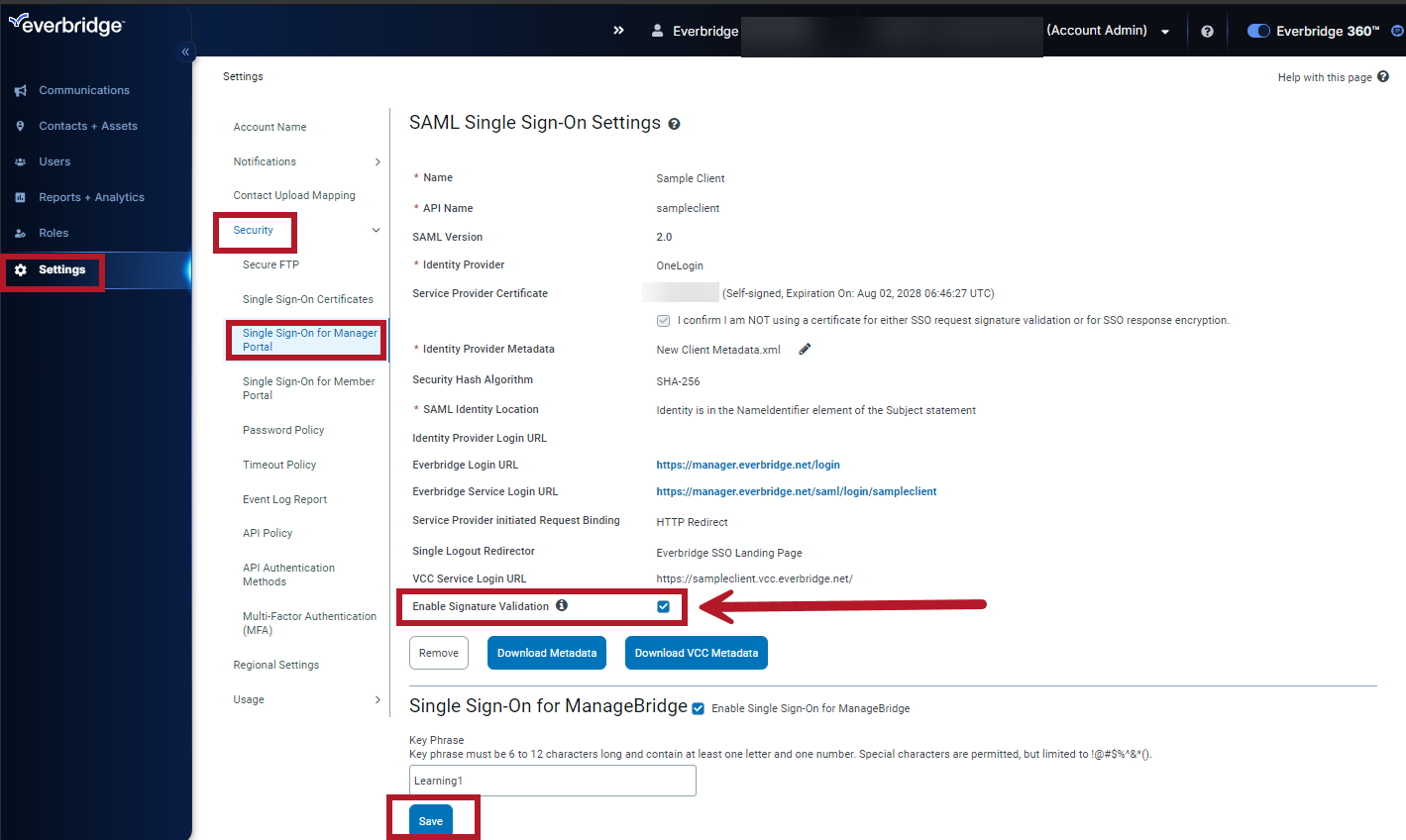Click the Key Phrase input field
The image size is (1406, 840).
click(x=553, y=781)
